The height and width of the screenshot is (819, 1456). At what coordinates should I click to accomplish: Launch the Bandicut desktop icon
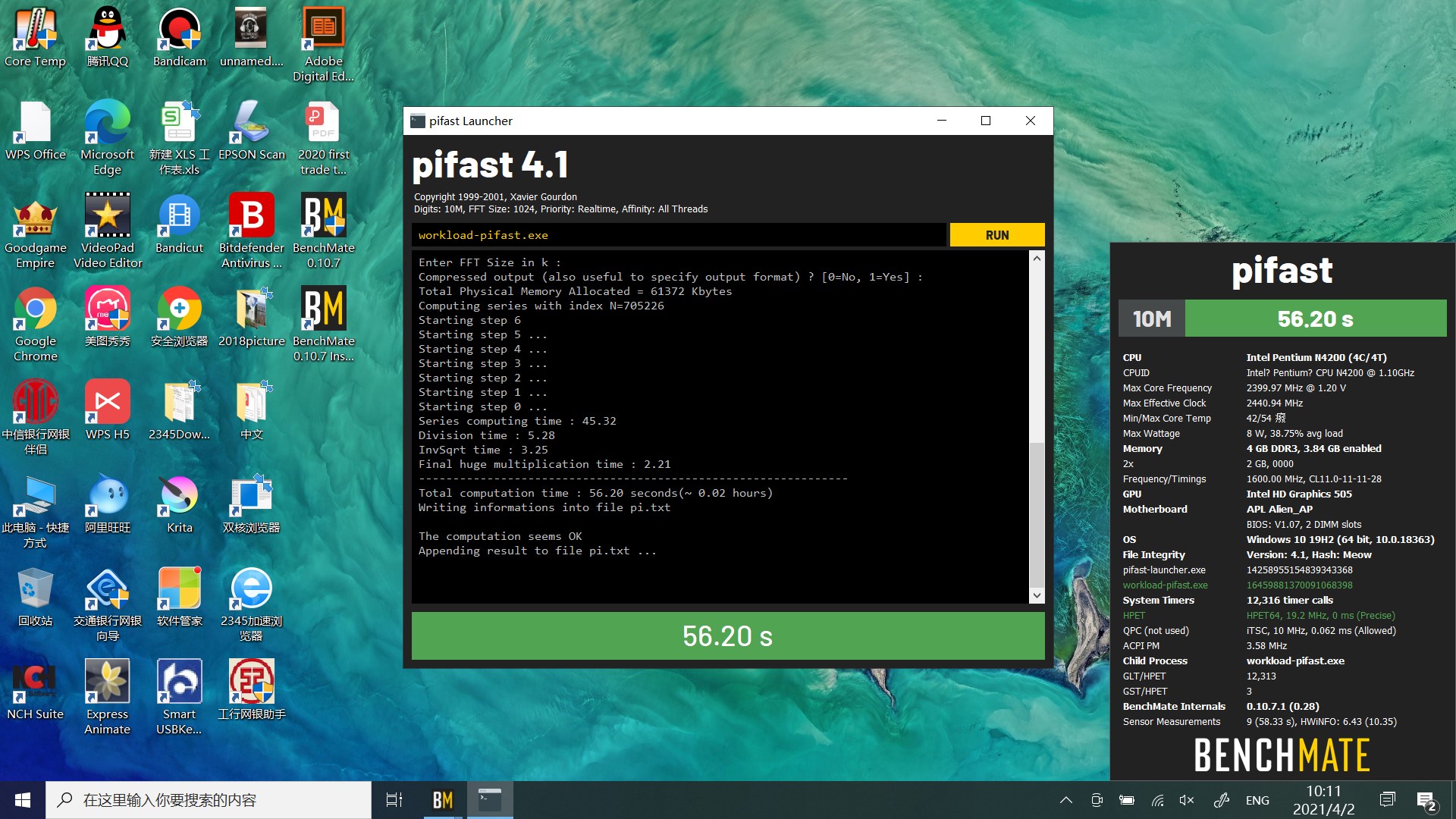tap(180, 223)
